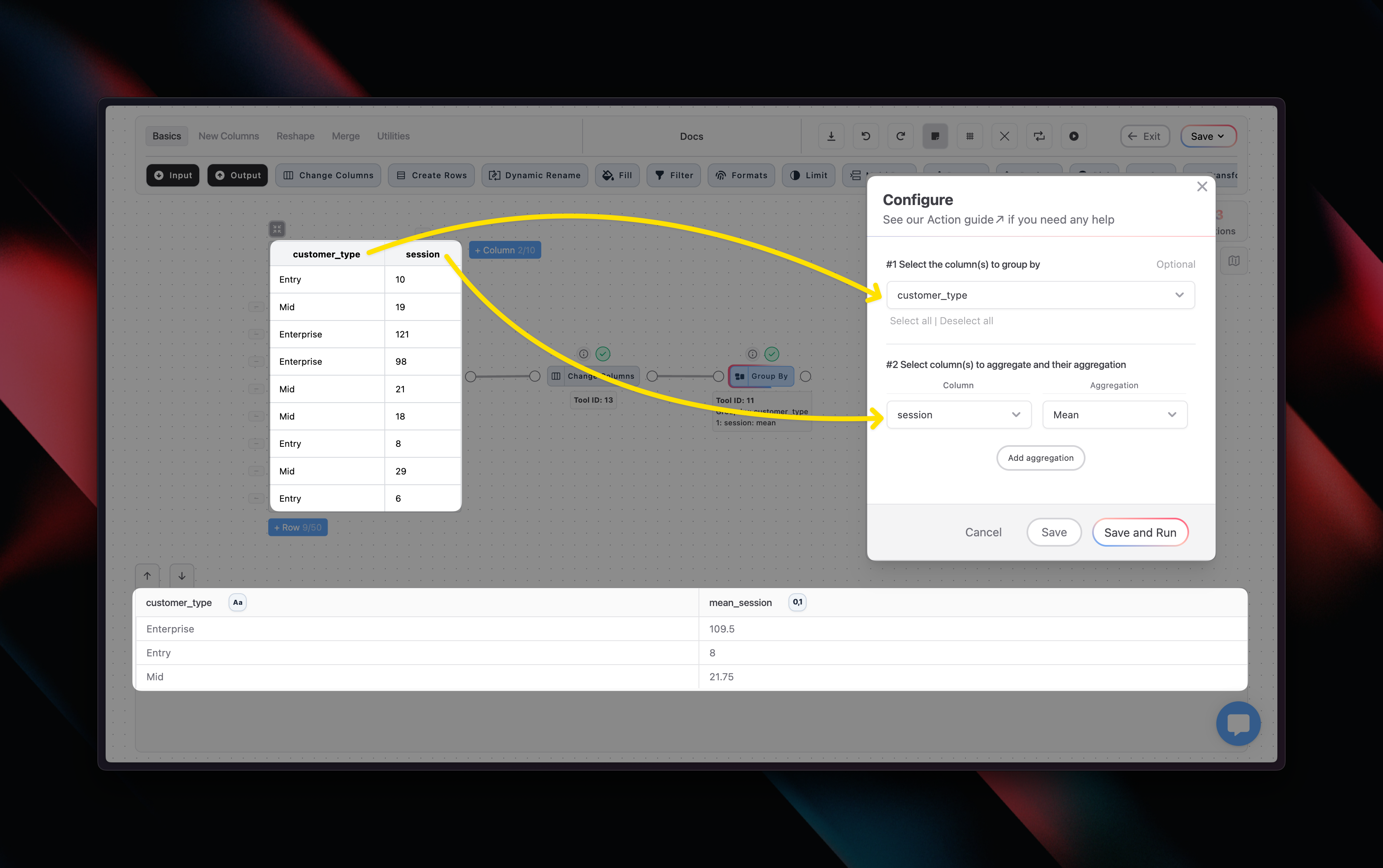This screenshot has height=868, width=1383.
Task: Click green check icon above Group By node
Action: (x=772, y=354)
